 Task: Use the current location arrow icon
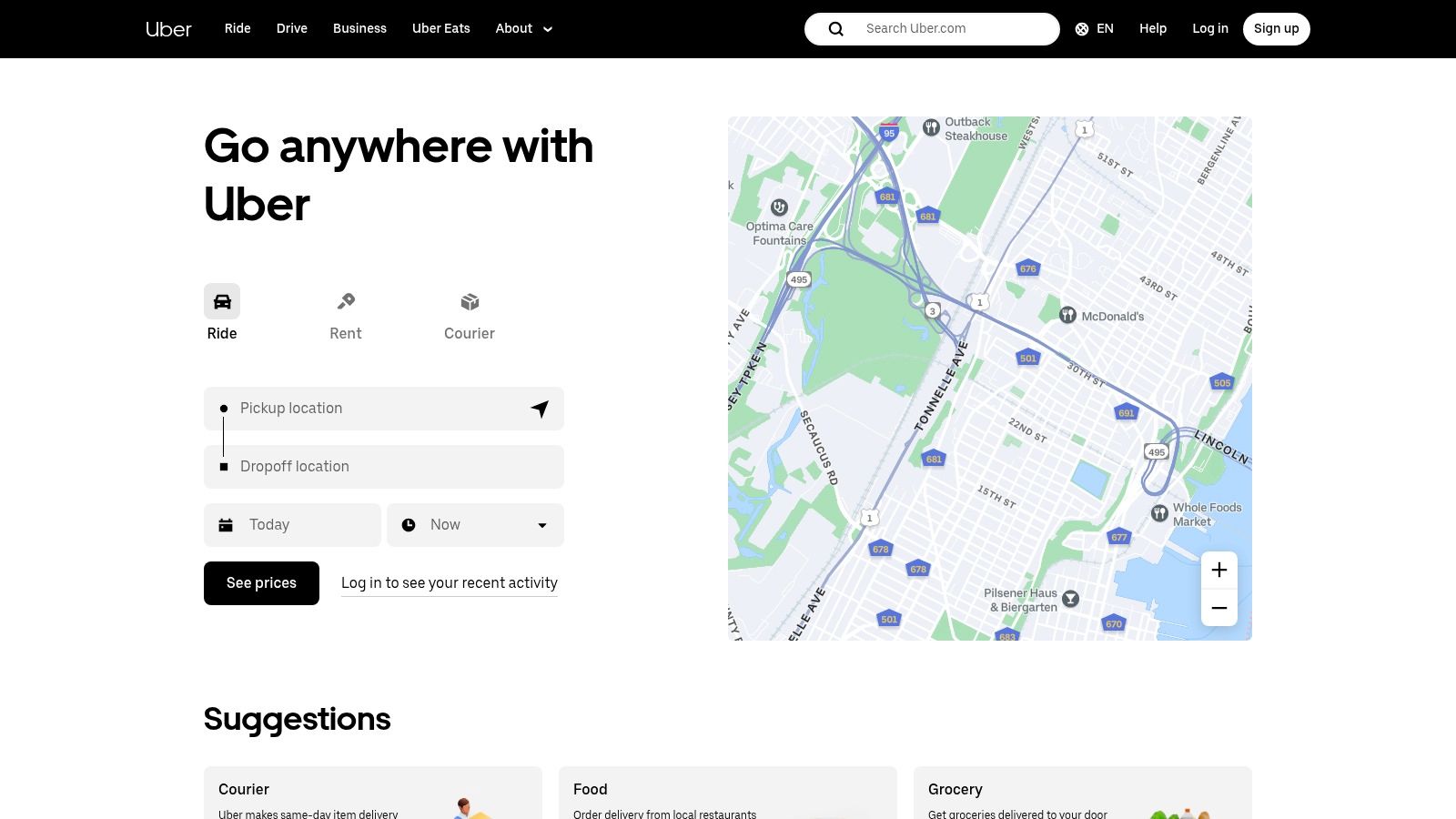pos(539,409)
